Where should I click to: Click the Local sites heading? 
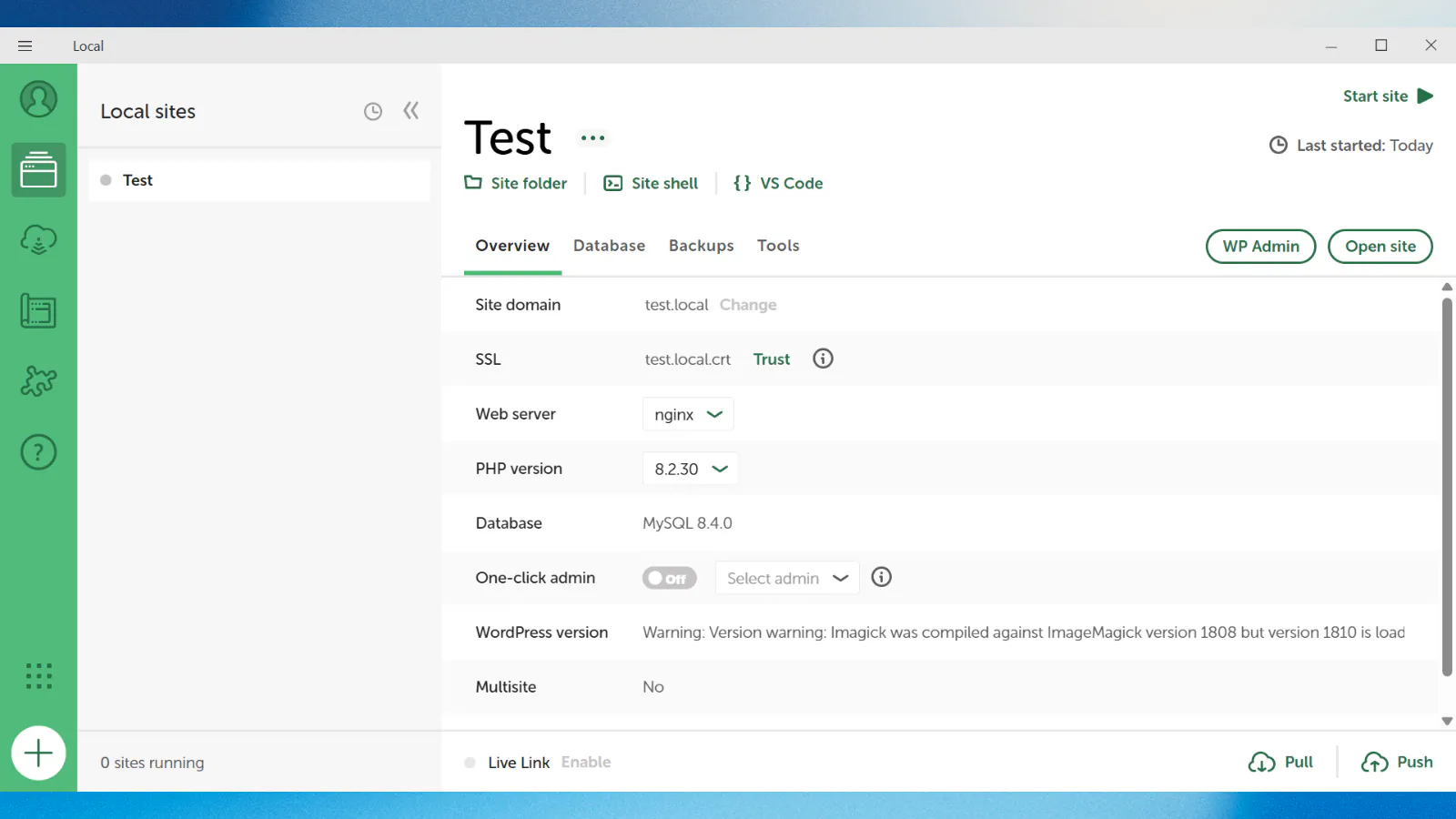[148, 111]
